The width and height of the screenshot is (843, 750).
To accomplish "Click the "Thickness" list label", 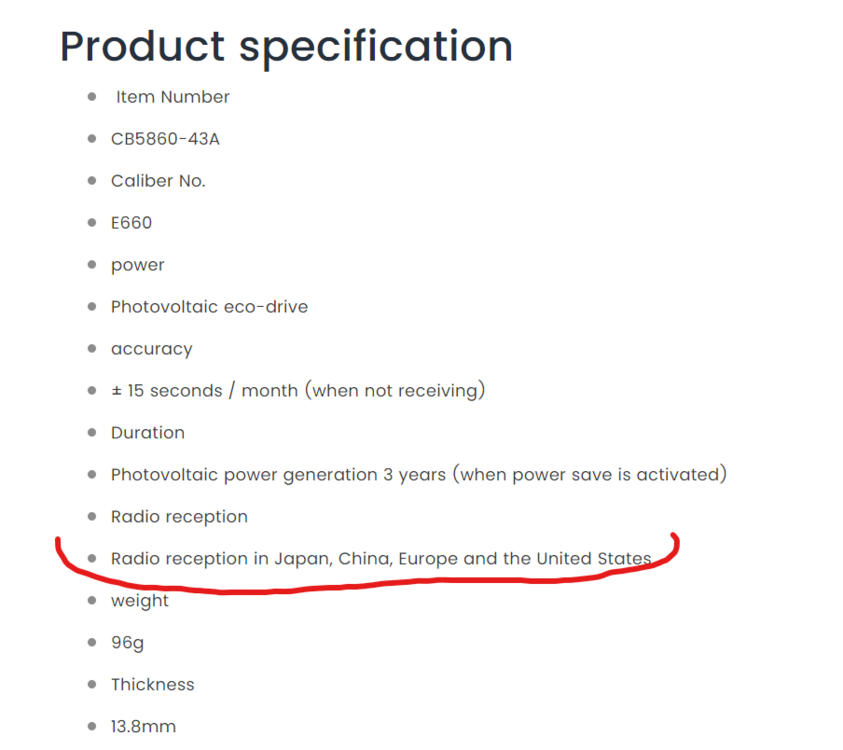I will click(152, 685).
